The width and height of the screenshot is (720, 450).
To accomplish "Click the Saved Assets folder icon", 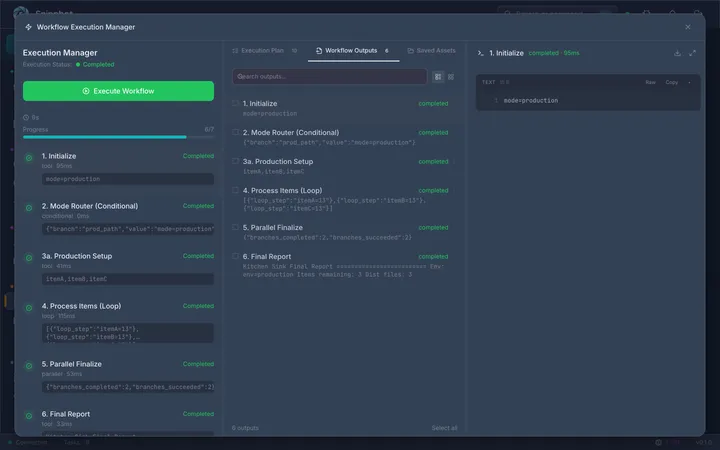I will pyautogui.click(x=411, y=51).
